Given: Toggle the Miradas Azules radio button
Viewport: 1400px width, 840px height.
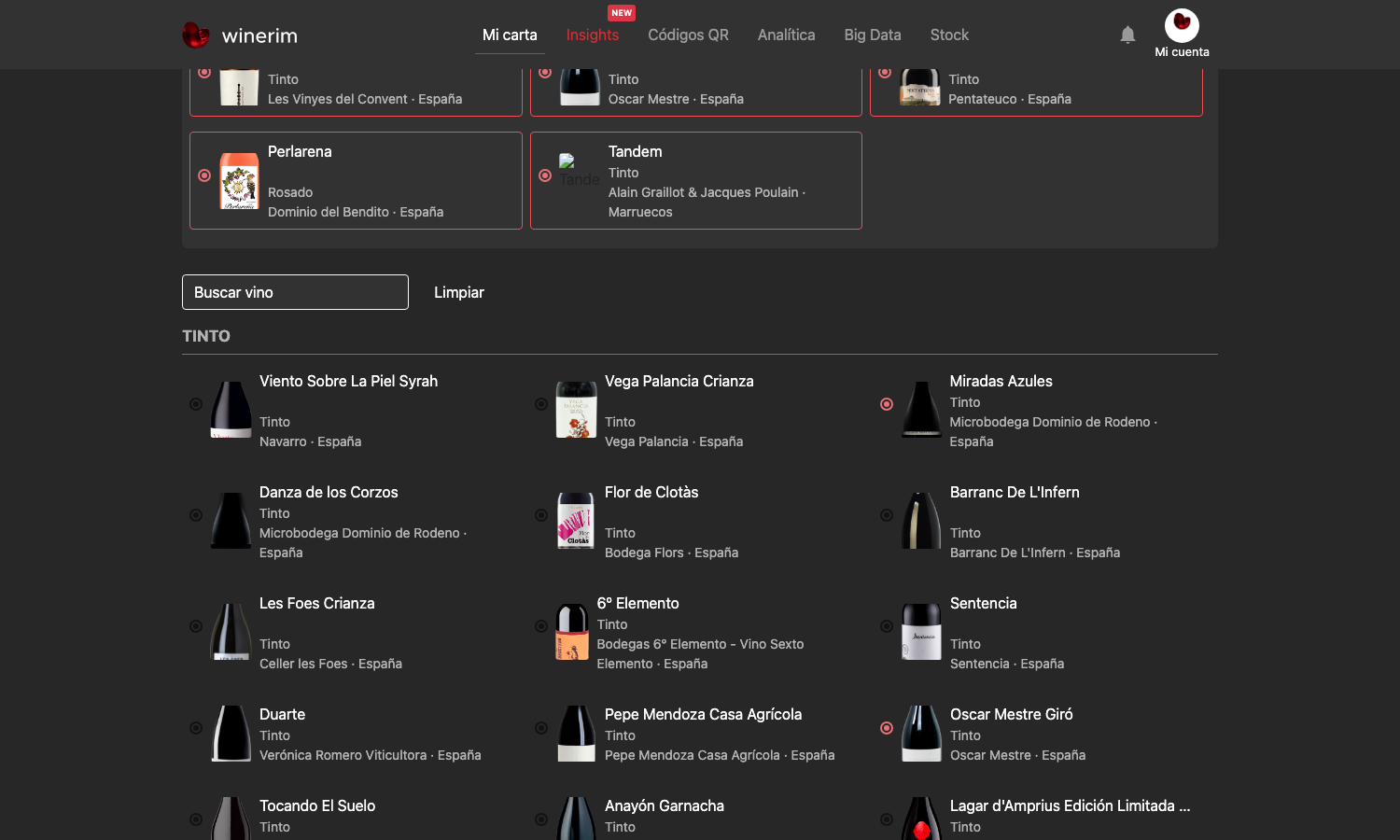Looking at the screenshot, I should pos(887,404).
